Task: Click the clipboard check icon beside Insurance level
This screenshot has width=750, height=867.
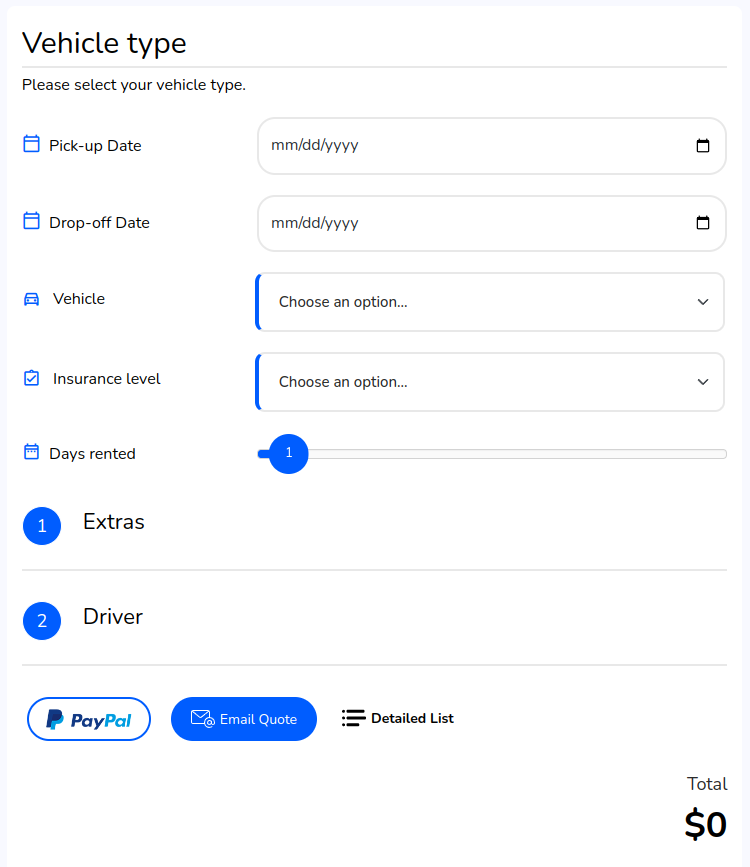Action: click(32, 378)
